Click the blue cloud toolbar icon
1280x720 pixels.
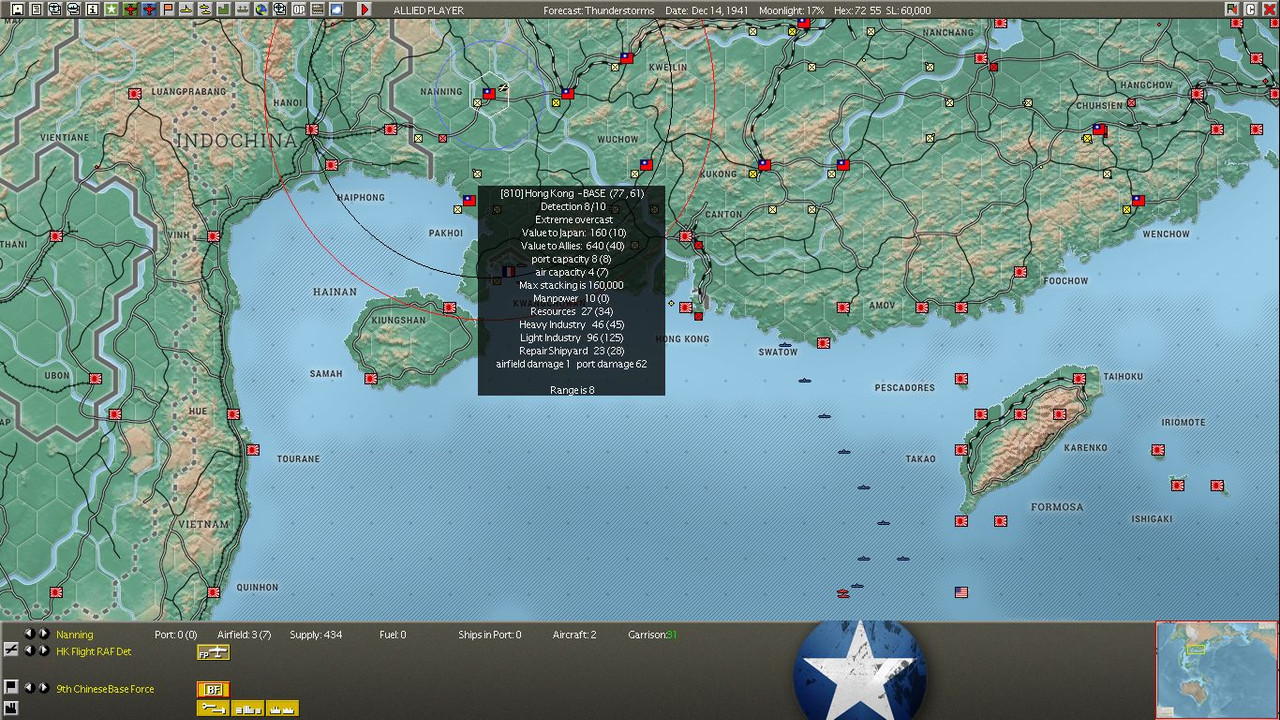(x=336, y=10)
